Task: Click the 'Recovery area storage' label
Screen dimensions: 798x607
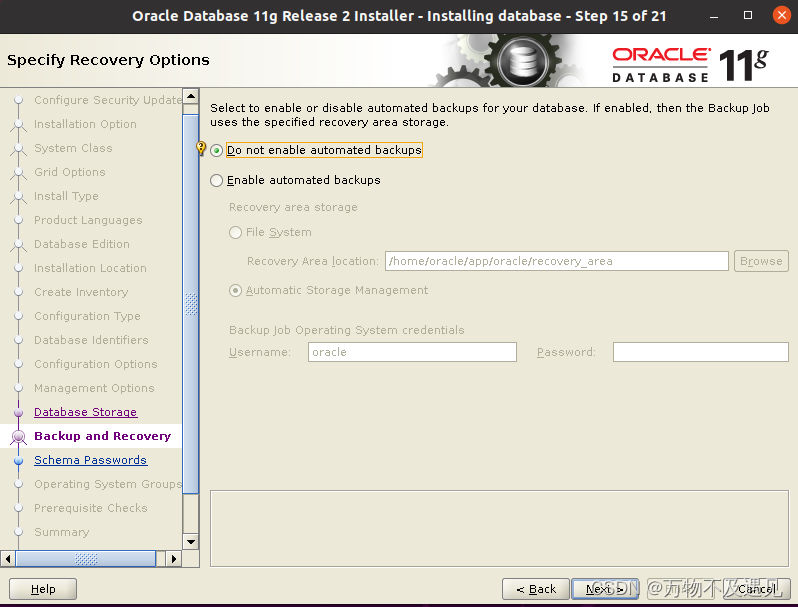Action: pyautogui.click(x=293, y=207)
